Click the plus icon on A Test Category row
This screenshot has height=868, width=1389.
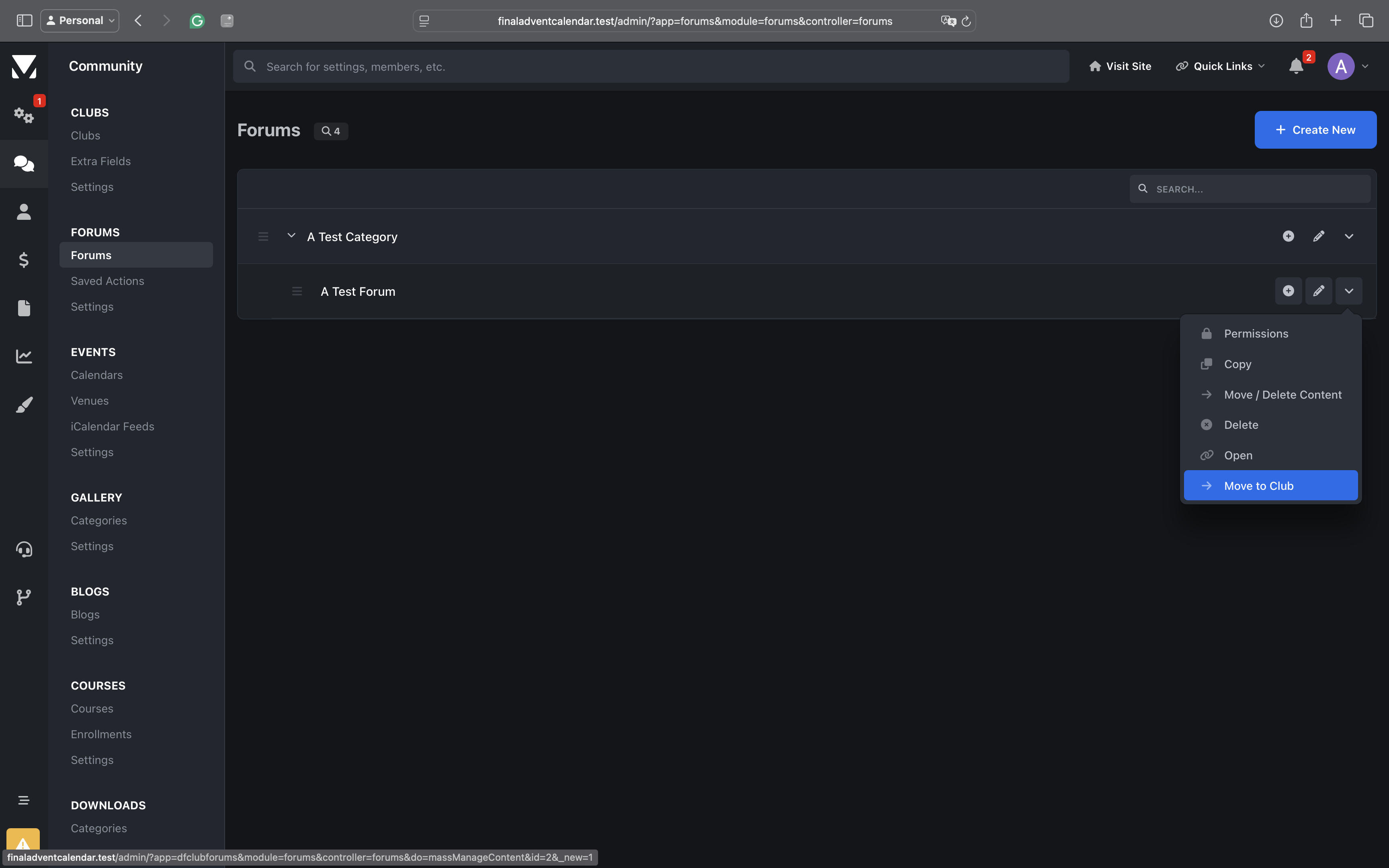coord(1288,237)
